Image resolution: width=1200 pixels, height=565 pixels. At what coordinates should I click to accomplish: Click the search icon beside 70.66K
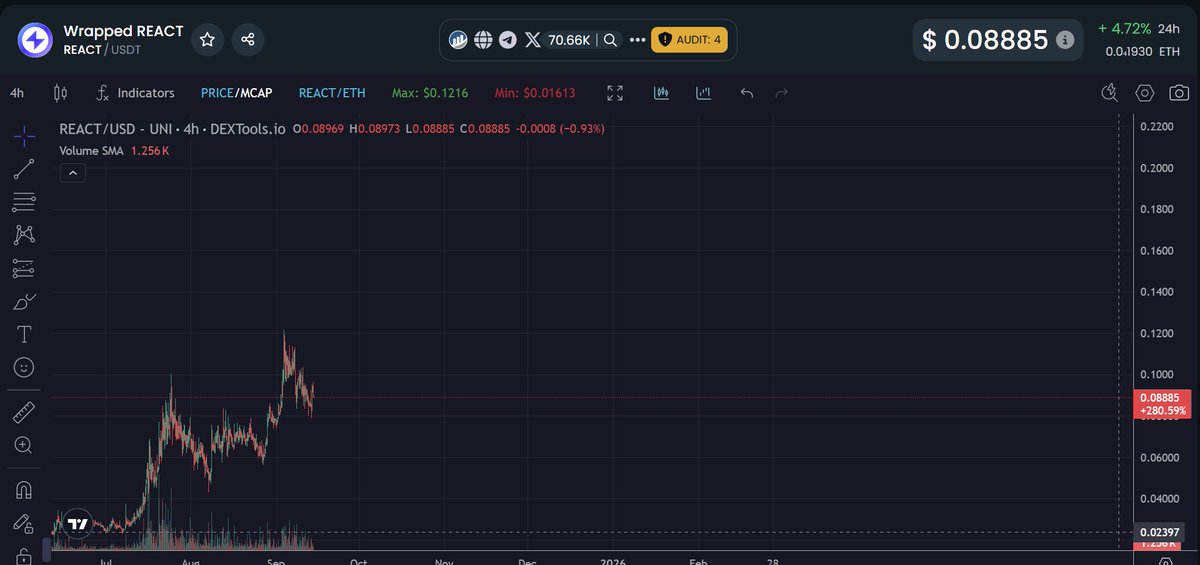610,40
